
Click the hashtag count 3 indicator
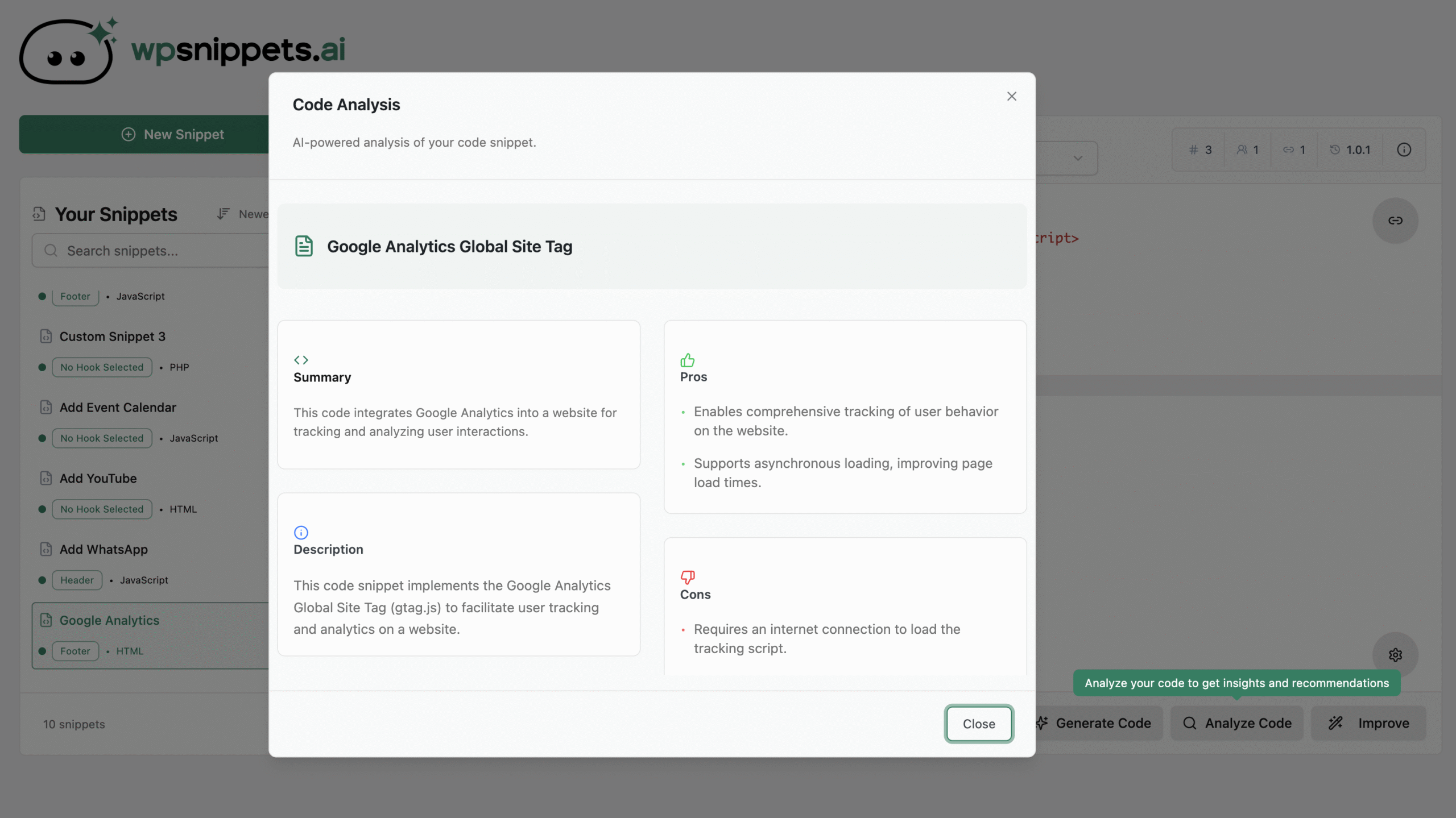1201,150
